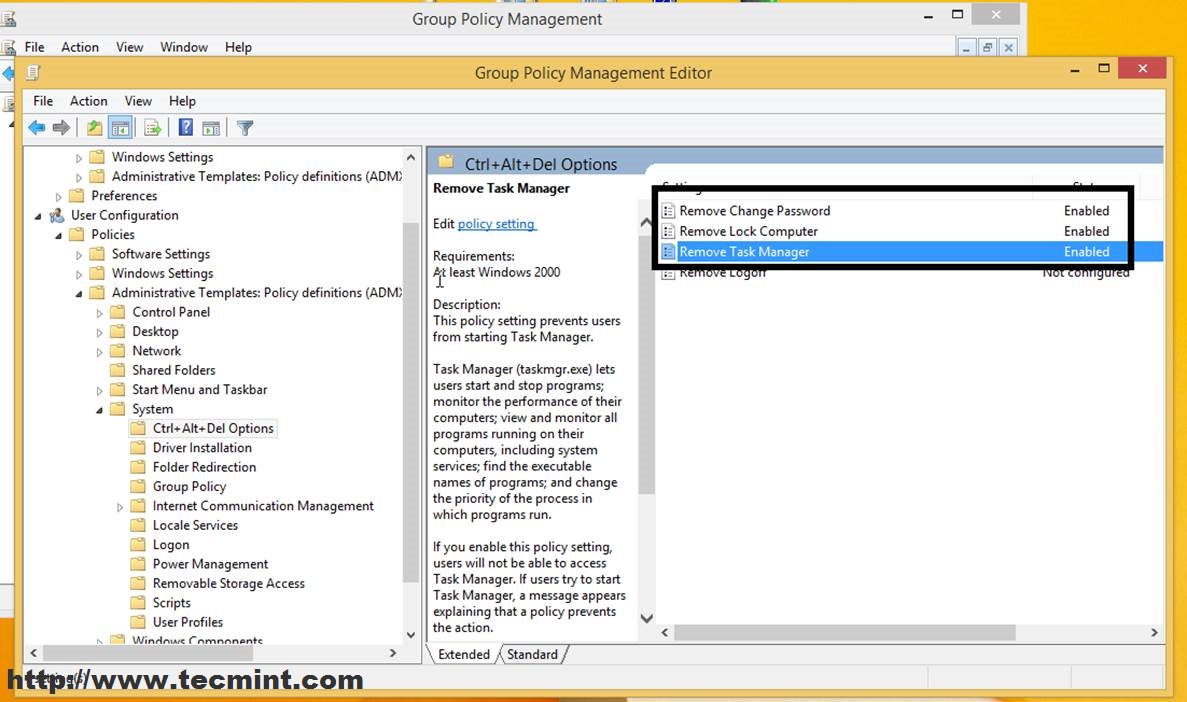Click the Export List toolbar icon

pos(152,128)
